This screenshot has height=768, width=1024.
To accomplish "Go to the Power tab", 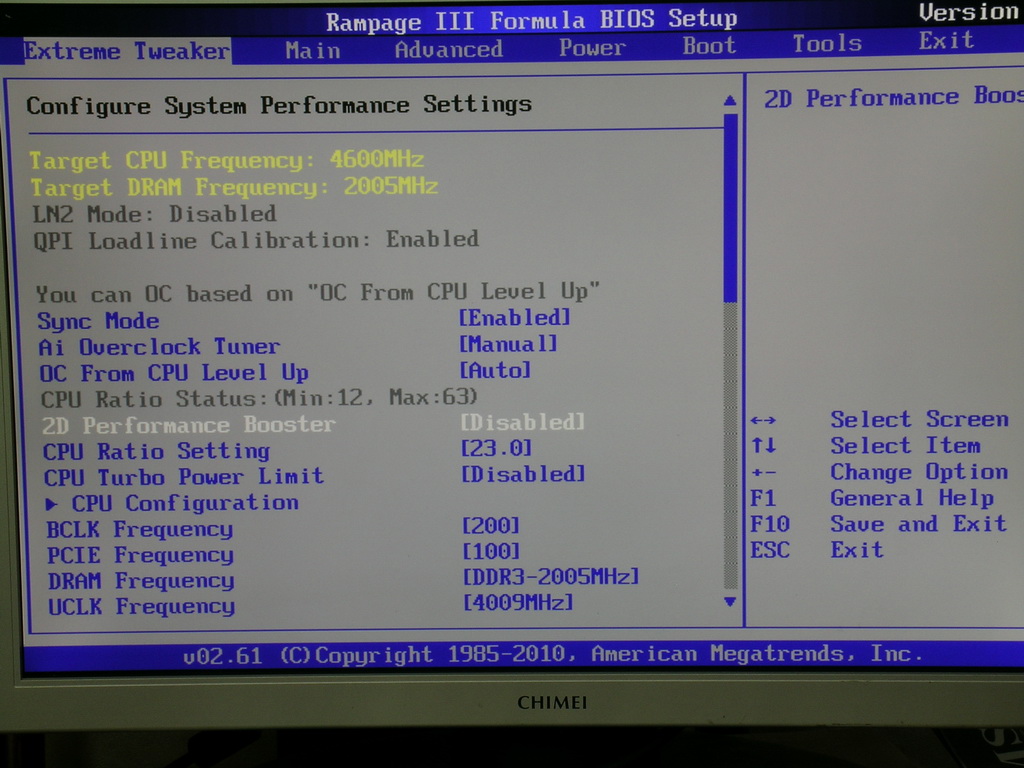I will tap(592, 48).
